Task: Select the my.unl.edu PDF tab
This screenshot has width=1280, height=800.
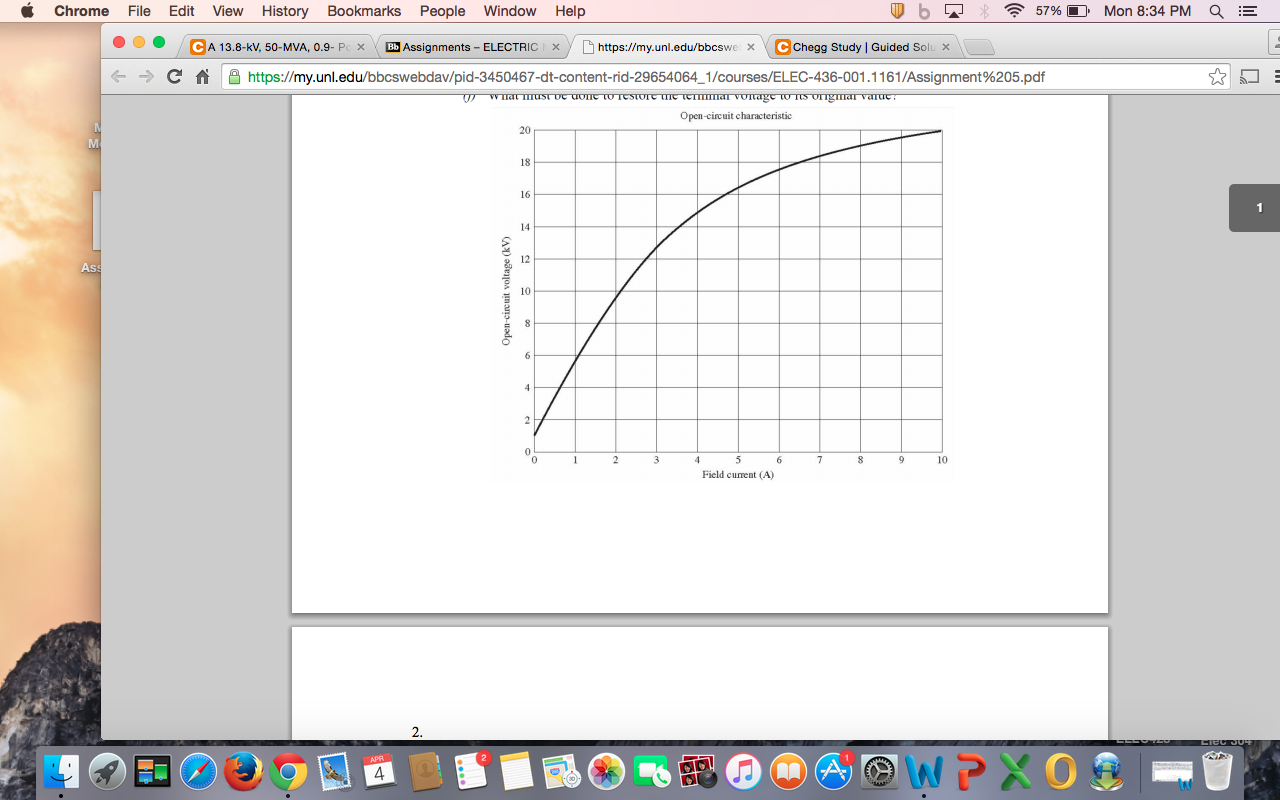Action: [667, 46]
